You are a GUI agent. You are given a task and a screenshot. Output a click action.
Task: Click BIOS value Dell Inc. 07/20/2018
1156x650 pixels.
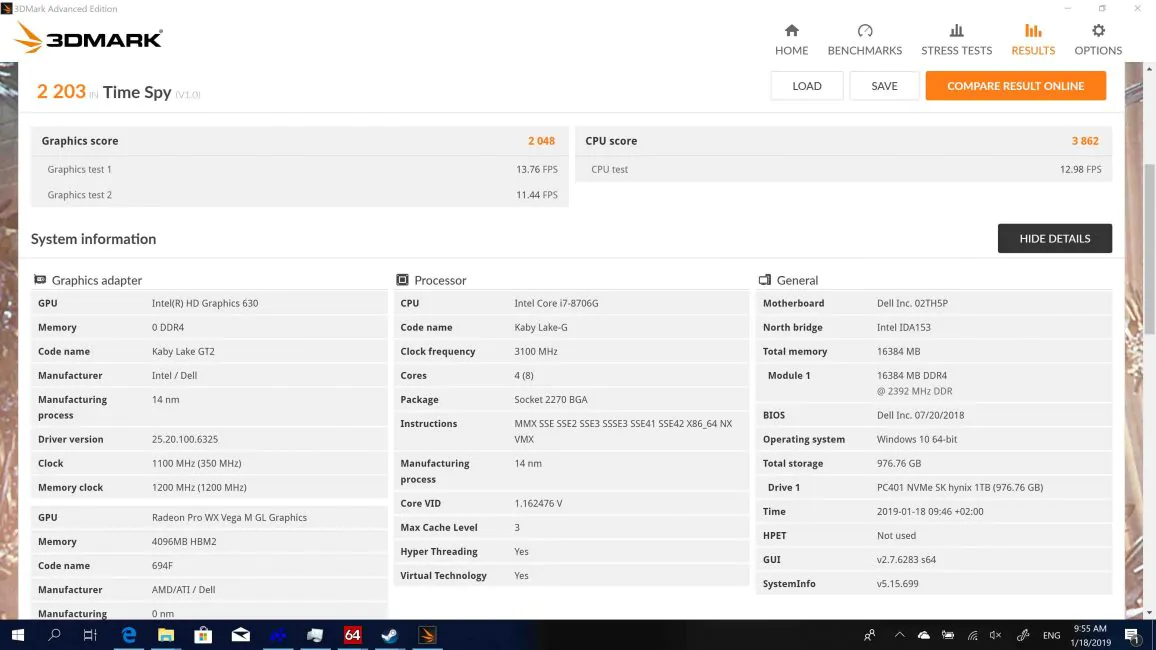pos(920,415)
